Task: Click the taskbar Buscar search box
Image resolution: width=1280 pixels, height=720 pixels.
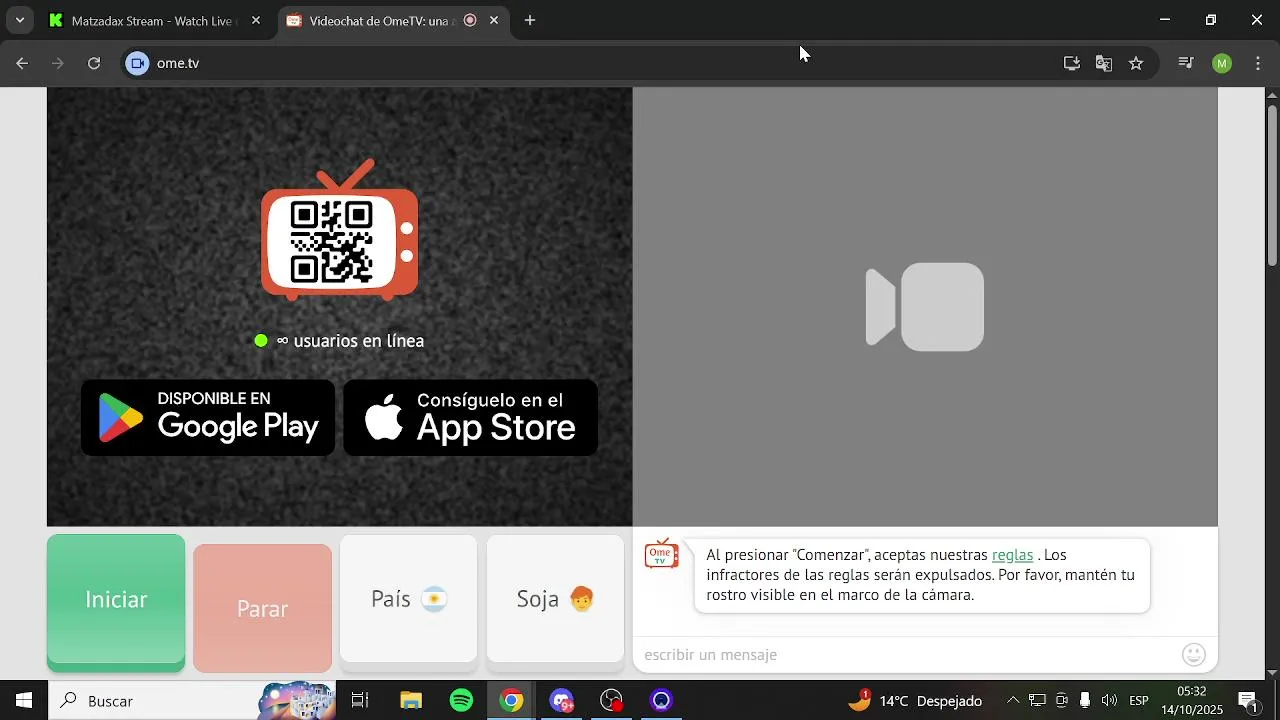Action: point(193,701)
